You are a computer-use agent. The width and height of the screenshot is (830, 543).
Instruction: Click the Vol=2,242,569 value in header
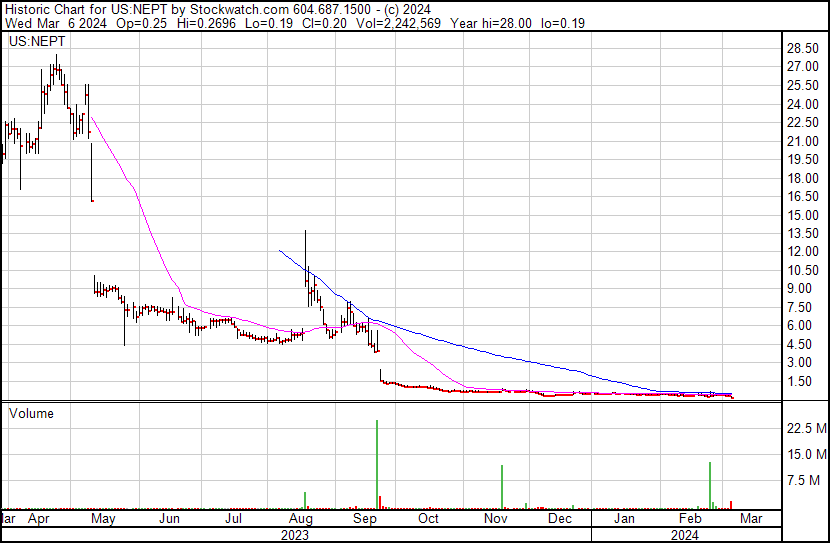(x=398, y=23)
